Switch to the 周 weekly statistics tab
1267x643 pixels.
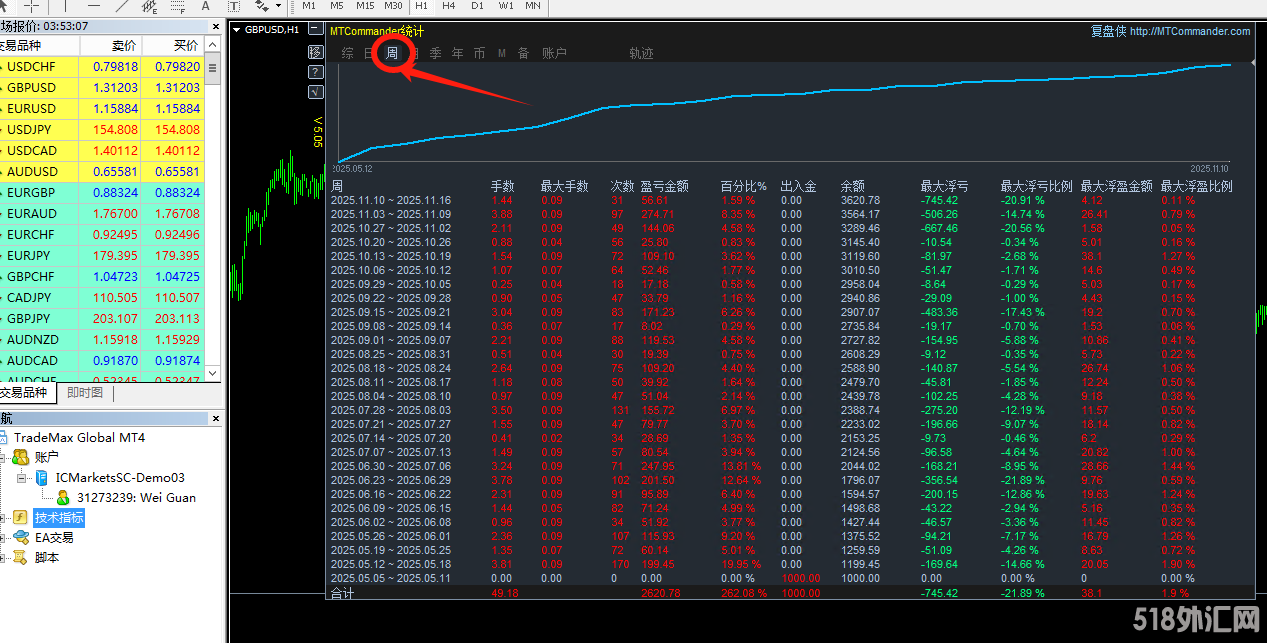[392, 53]
